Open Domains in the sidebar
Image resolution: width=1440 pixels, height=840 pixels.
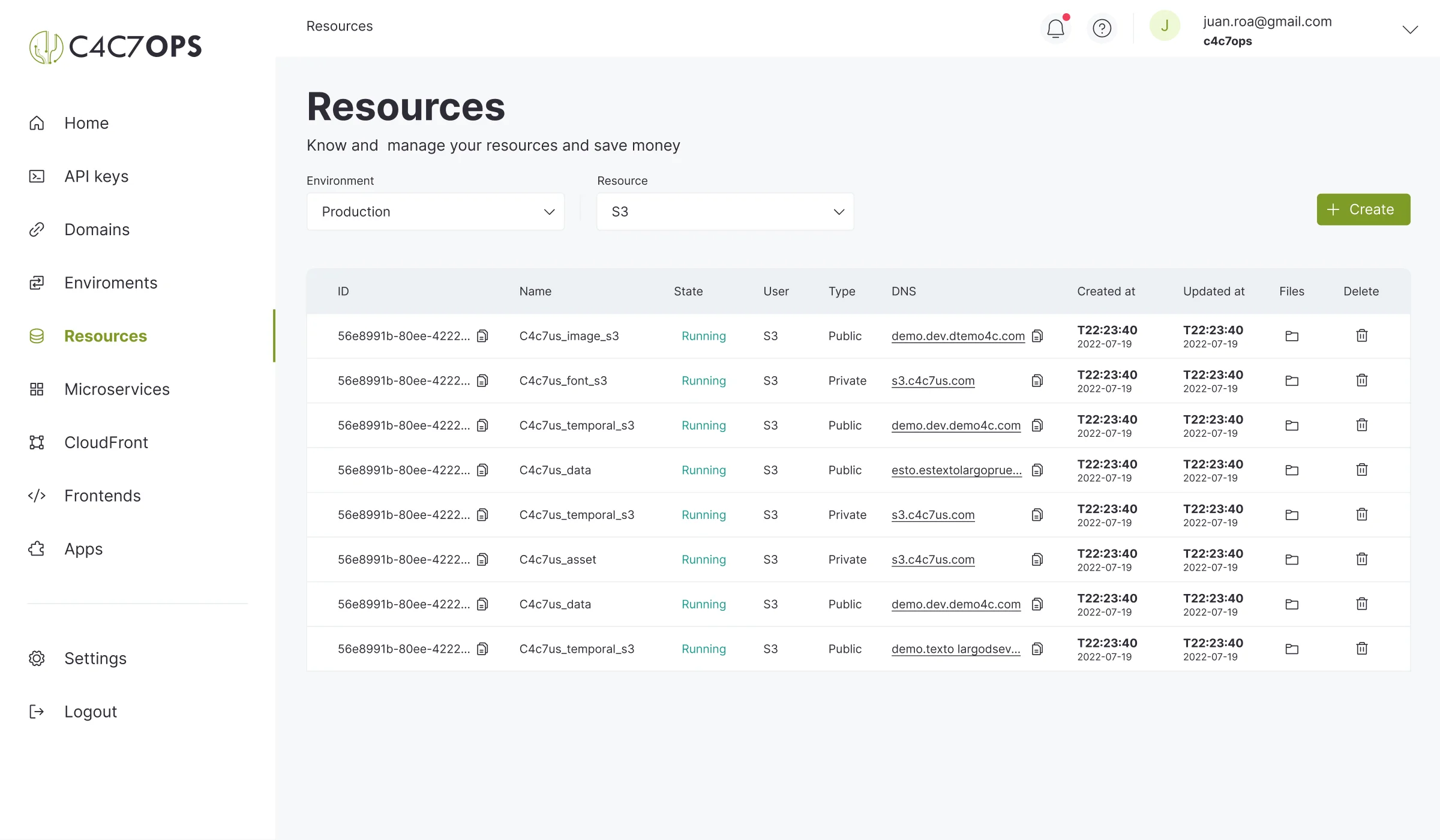coord(97,229)
